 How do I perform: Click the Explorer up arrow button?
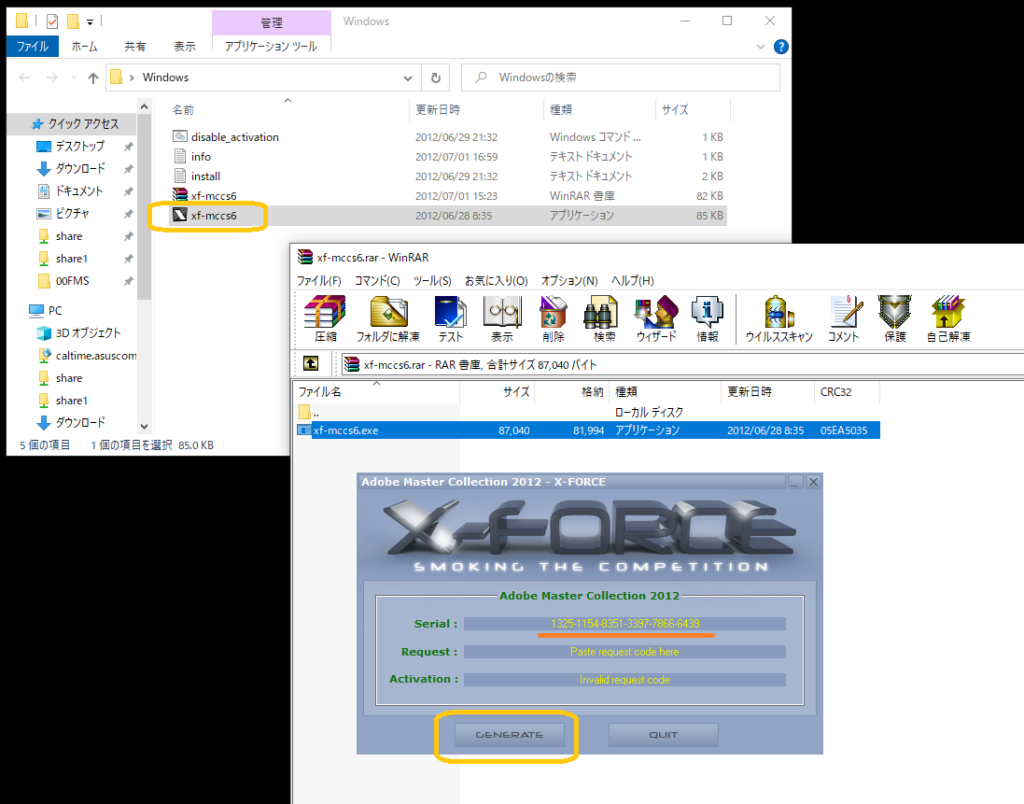point(93,78)
